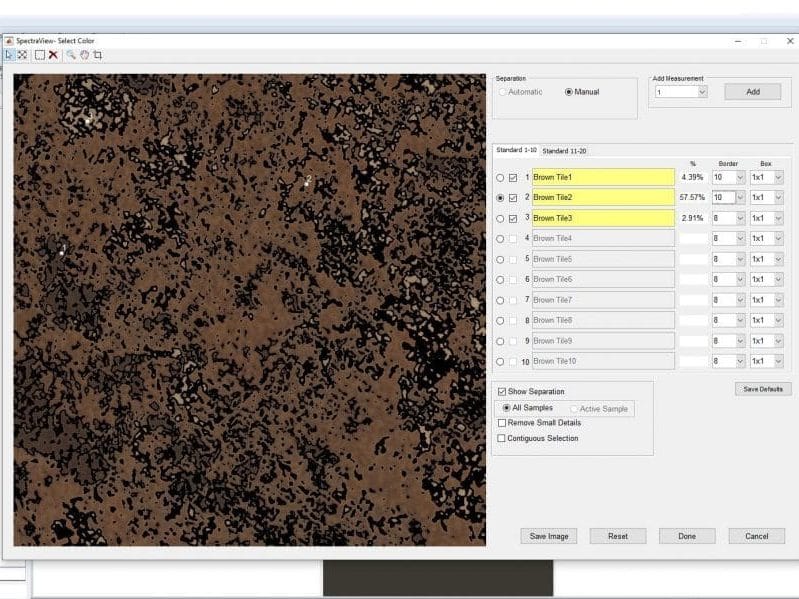The image size is (799, 599).
Task: Enable Remove Small Details option
Action: pyautogui.click(x=502, y=423)
